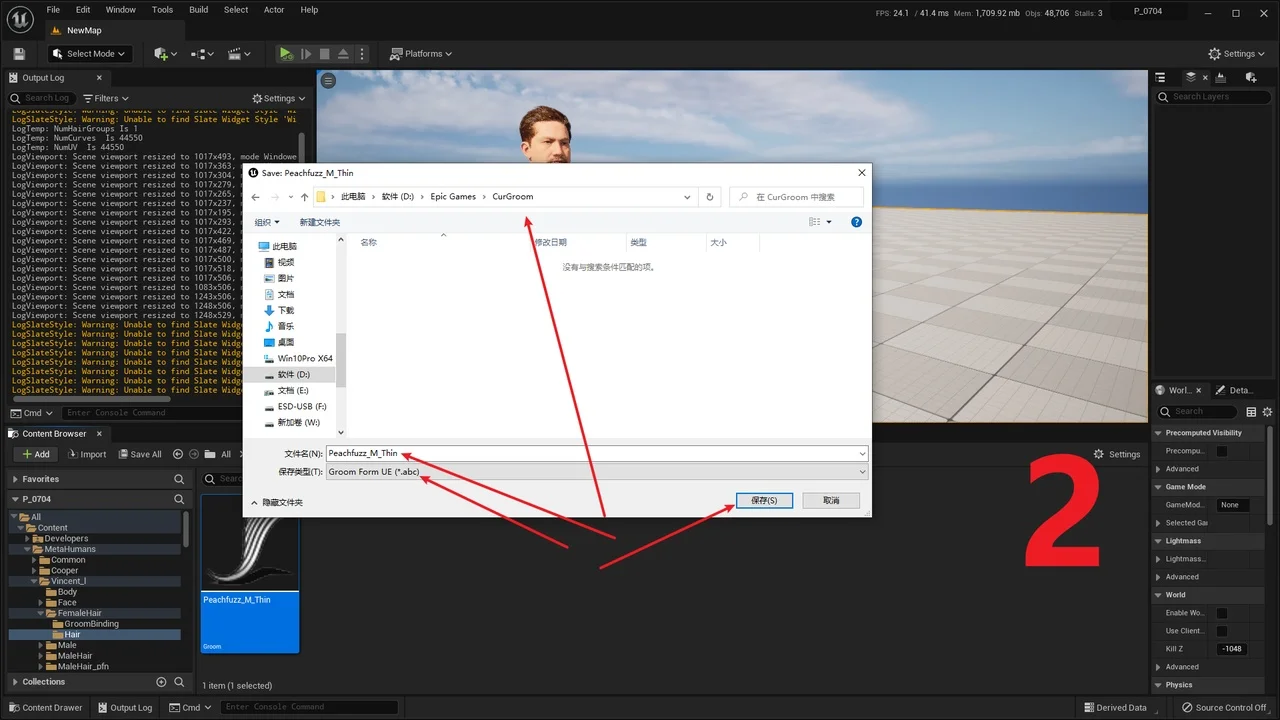Open the help question mark icon in dialog
The image size is (1280, 720).
(856, 222)
